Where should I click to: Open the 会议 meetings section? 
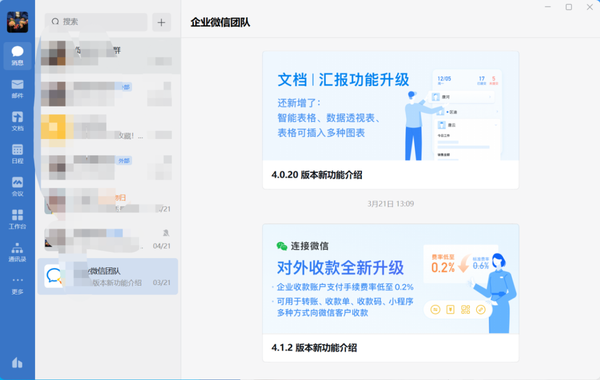[17, 187]
